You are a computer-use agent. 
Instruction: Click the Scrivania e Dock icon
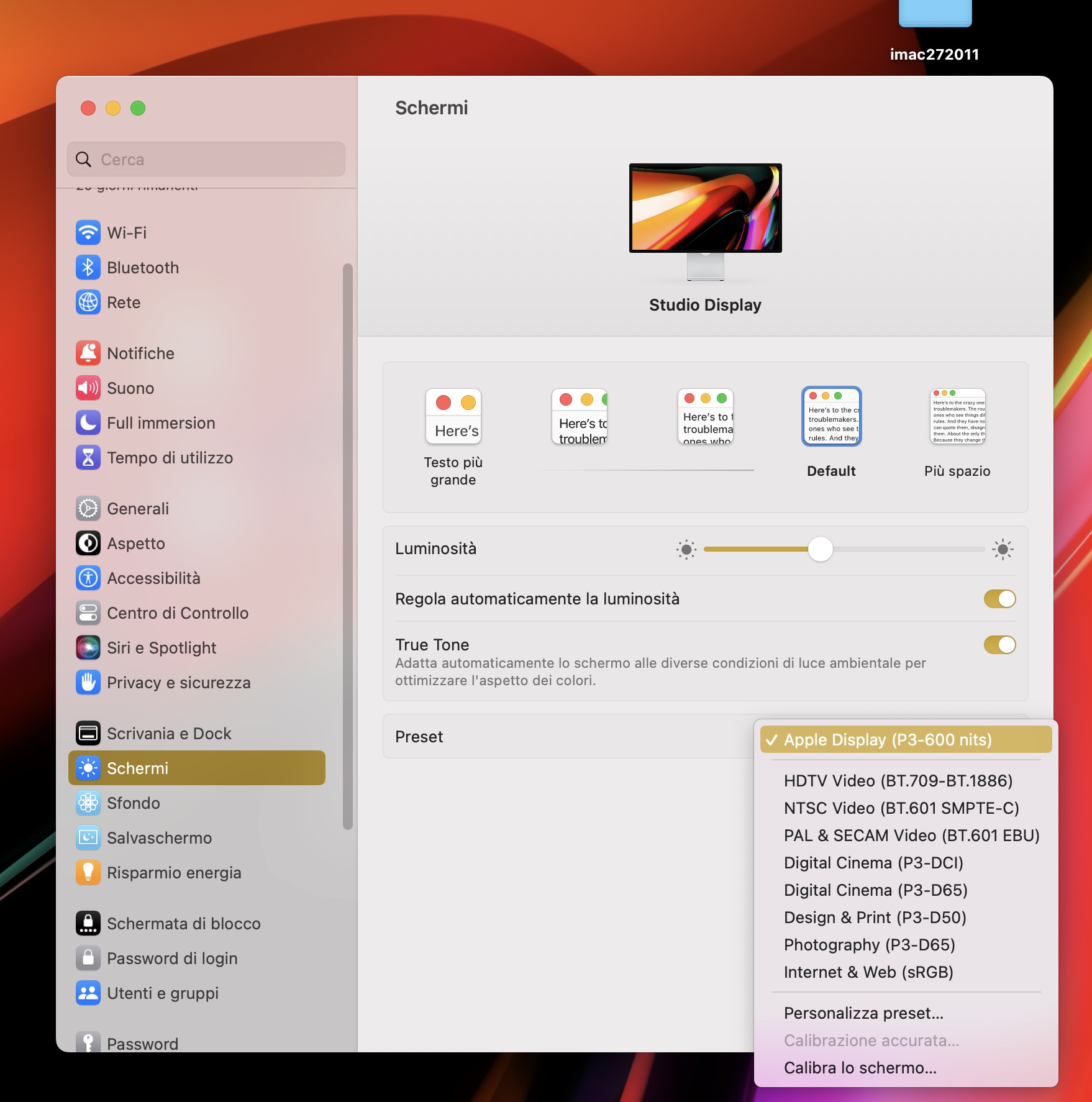click(88, 734)
